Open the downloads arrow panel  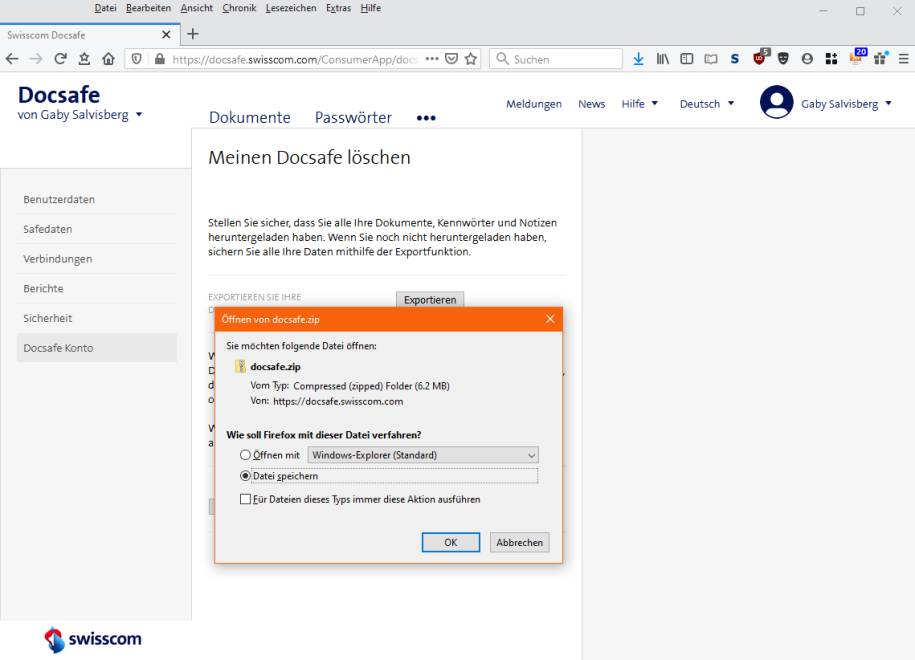638,59
